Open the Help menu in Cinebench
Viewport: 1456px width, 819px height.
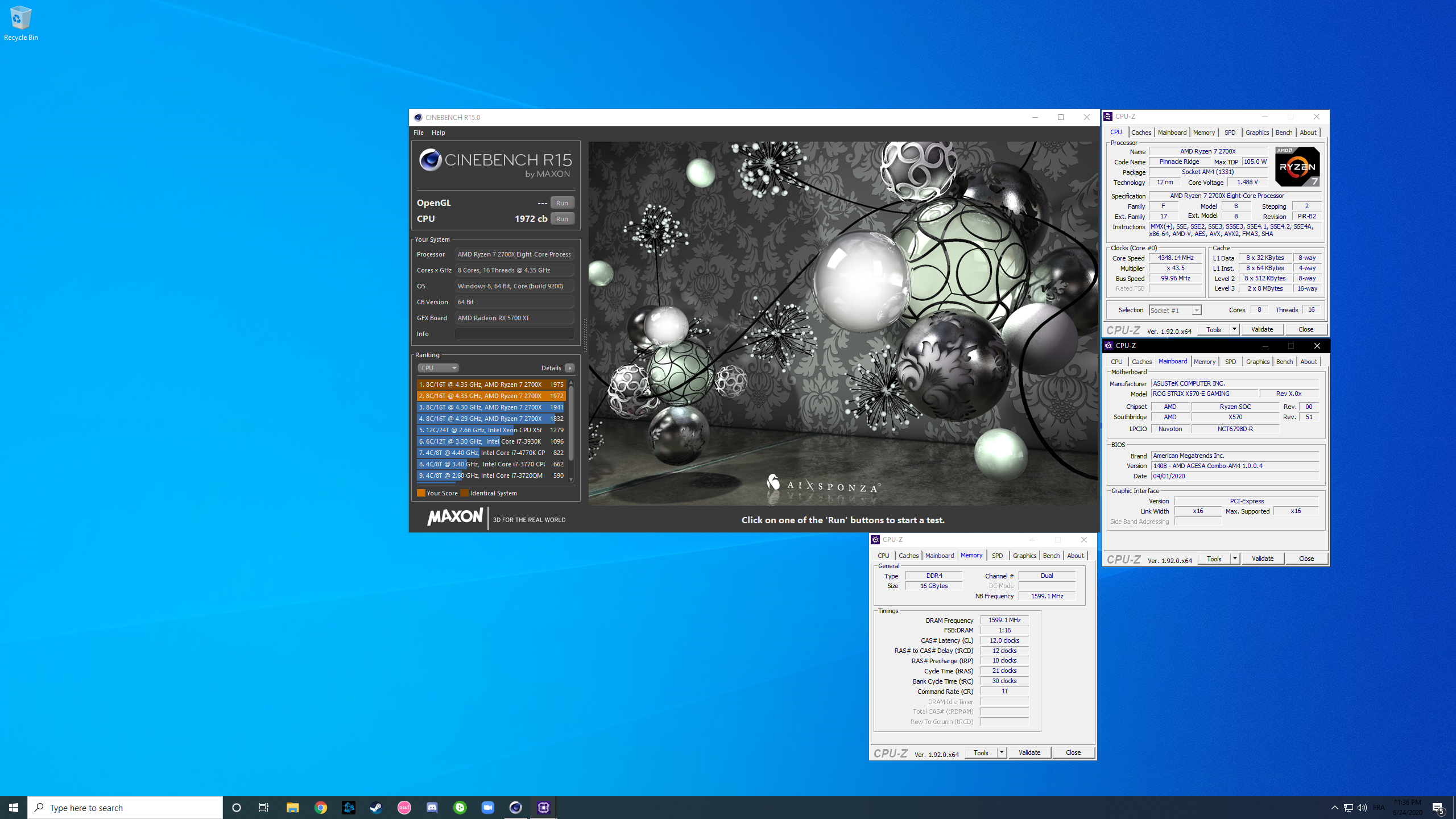[x=438, y=133]
